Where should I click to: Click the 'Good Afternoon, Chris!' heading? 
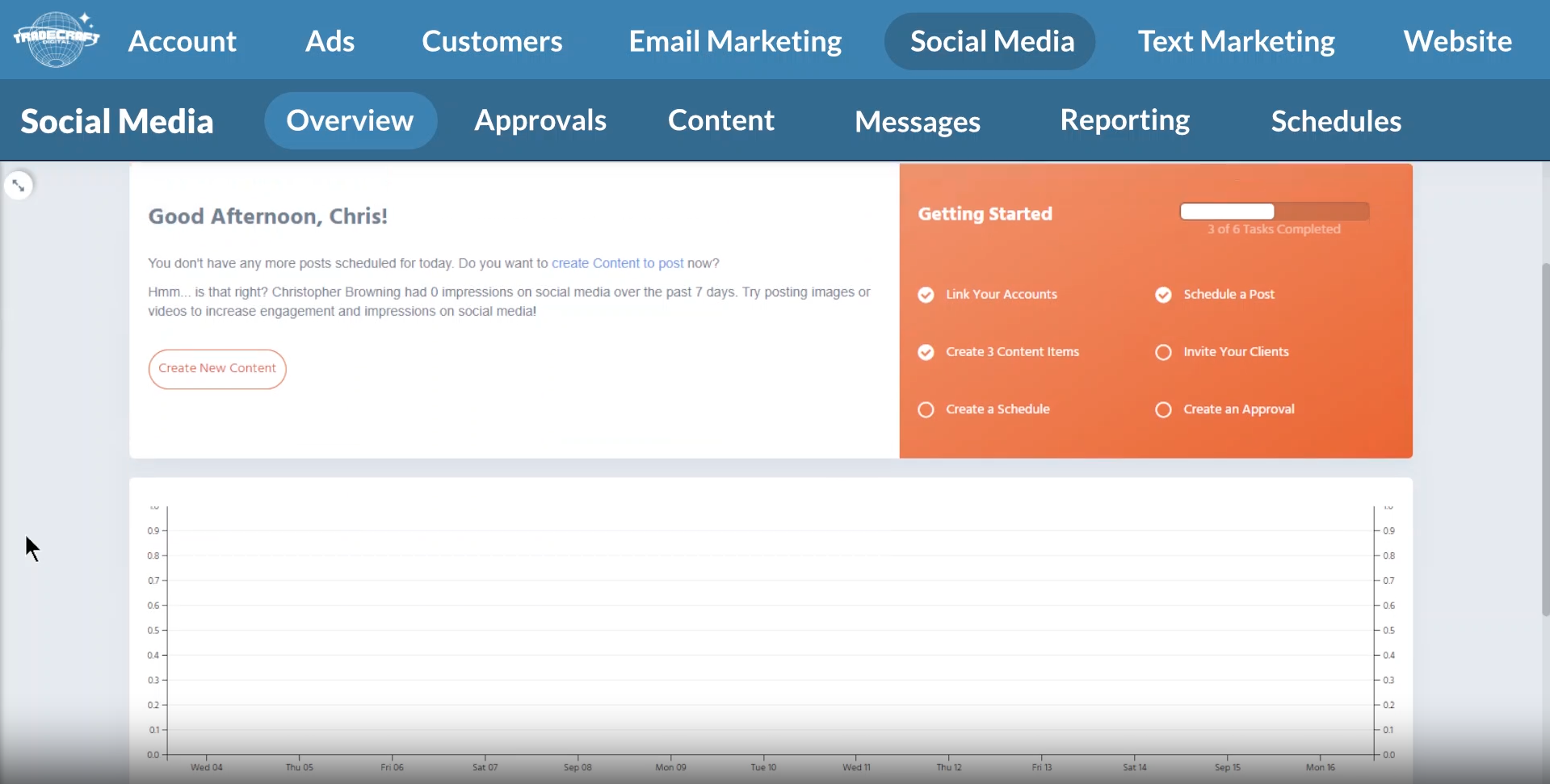click(x=267, y=216)
